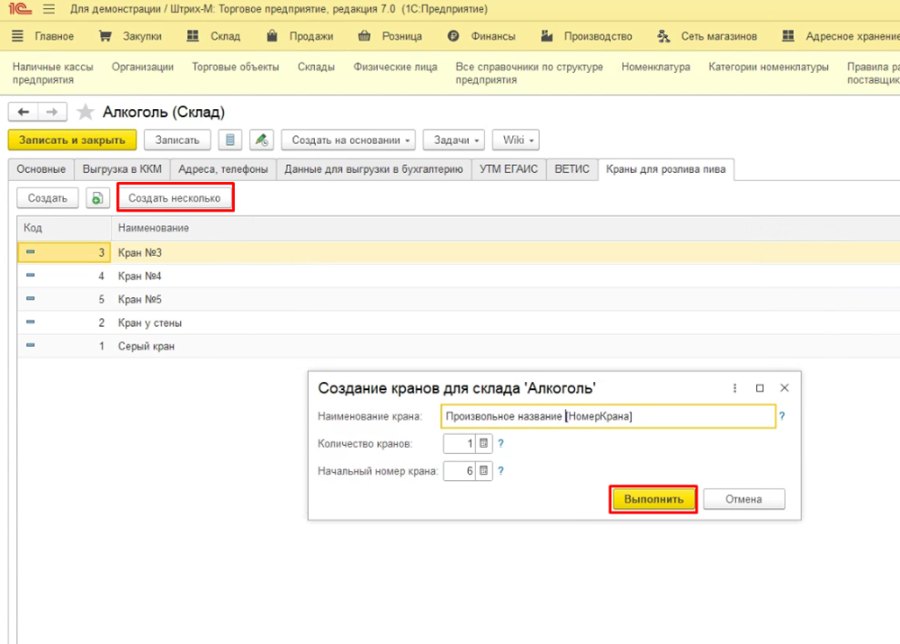Image resolution: width=900 pixels, height=644 pixels.
Task: Open the Закупки section
Action: pyautogui.click(x=130, y=36)
